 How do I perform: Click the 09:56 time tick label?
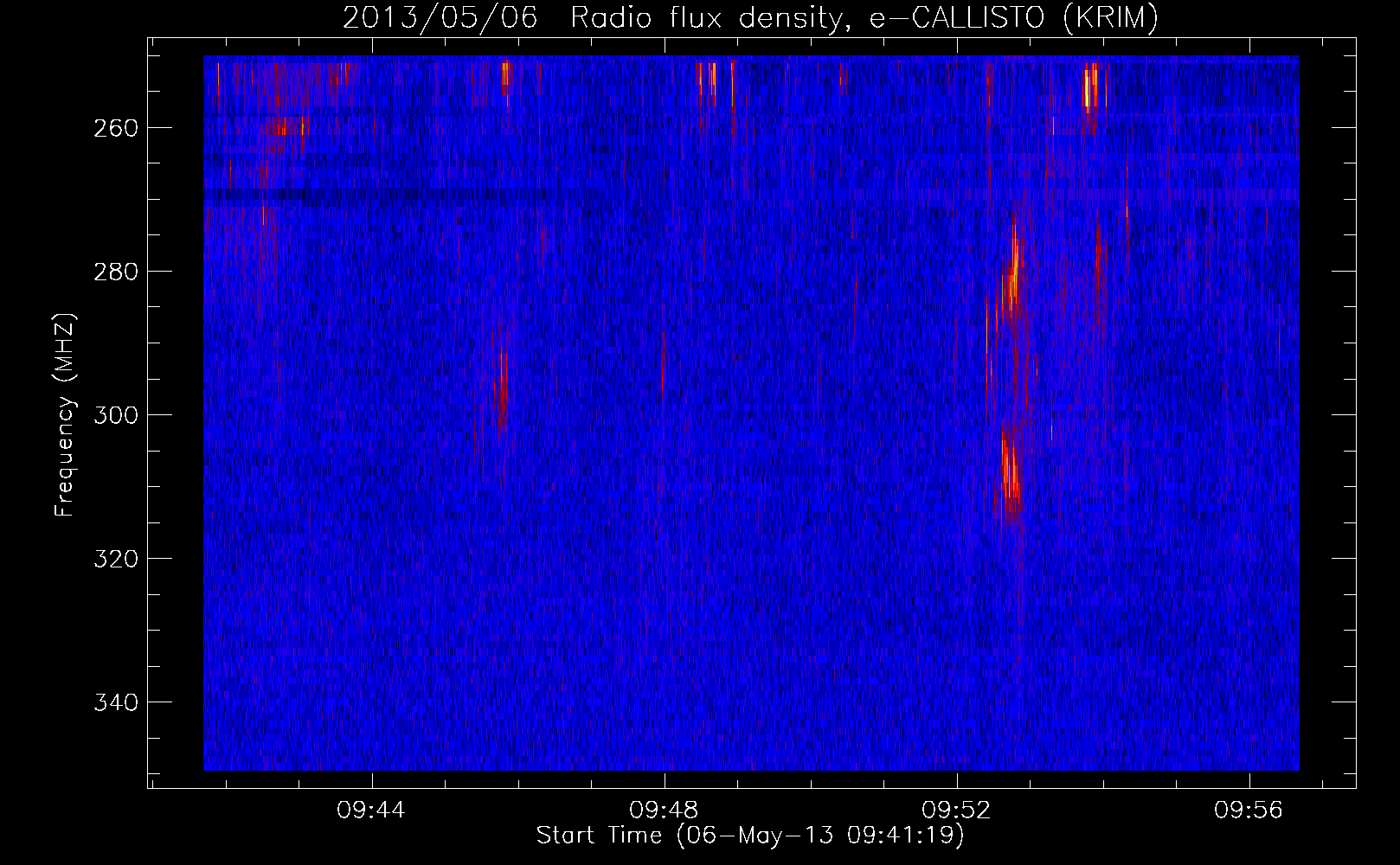[x=1249, y=811]
